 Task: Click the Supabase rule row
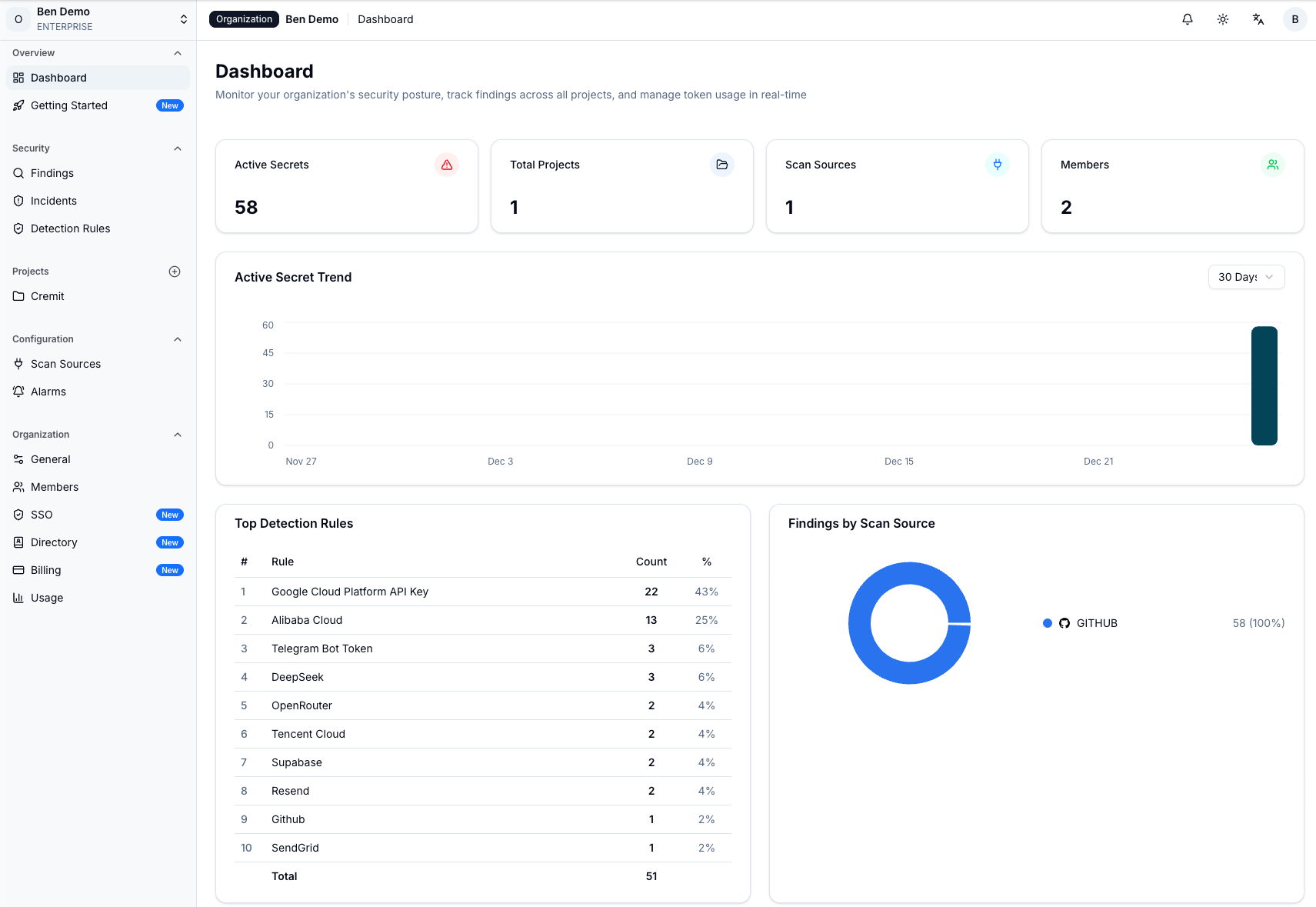(483, 762)
